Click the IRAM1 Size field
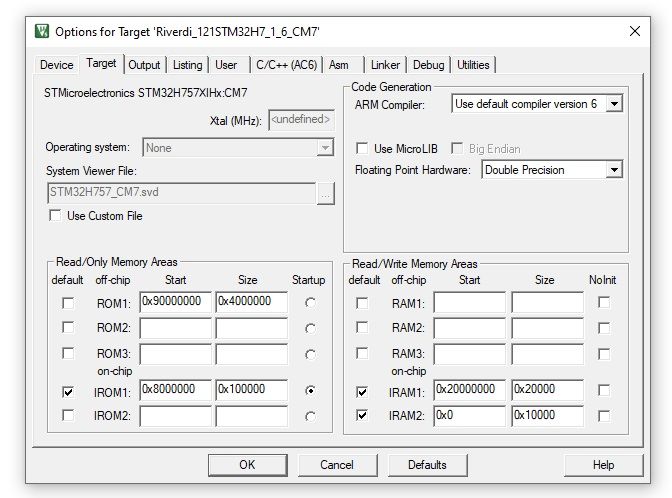Screen dimensions: 672x498 click(547, 390)
